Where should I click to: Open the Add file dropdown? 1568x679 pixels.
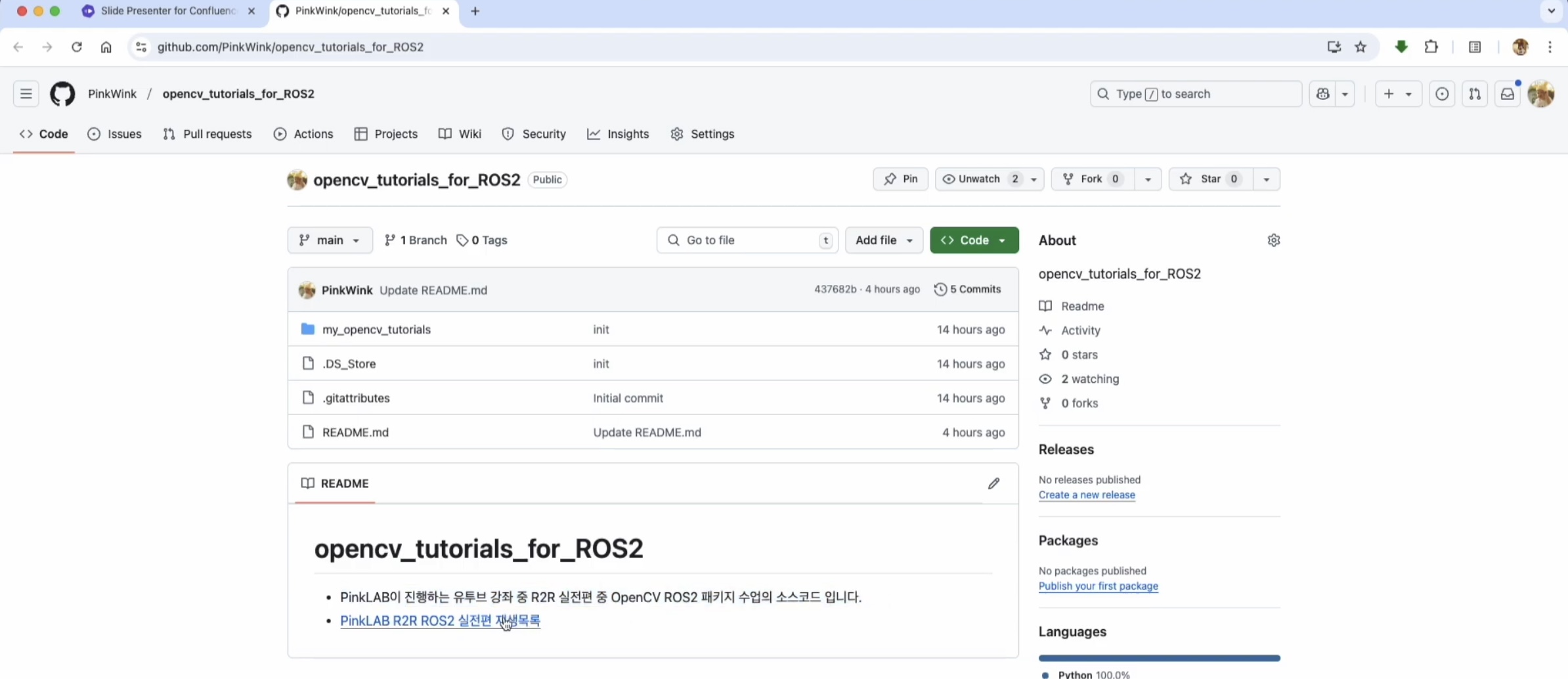884,240
